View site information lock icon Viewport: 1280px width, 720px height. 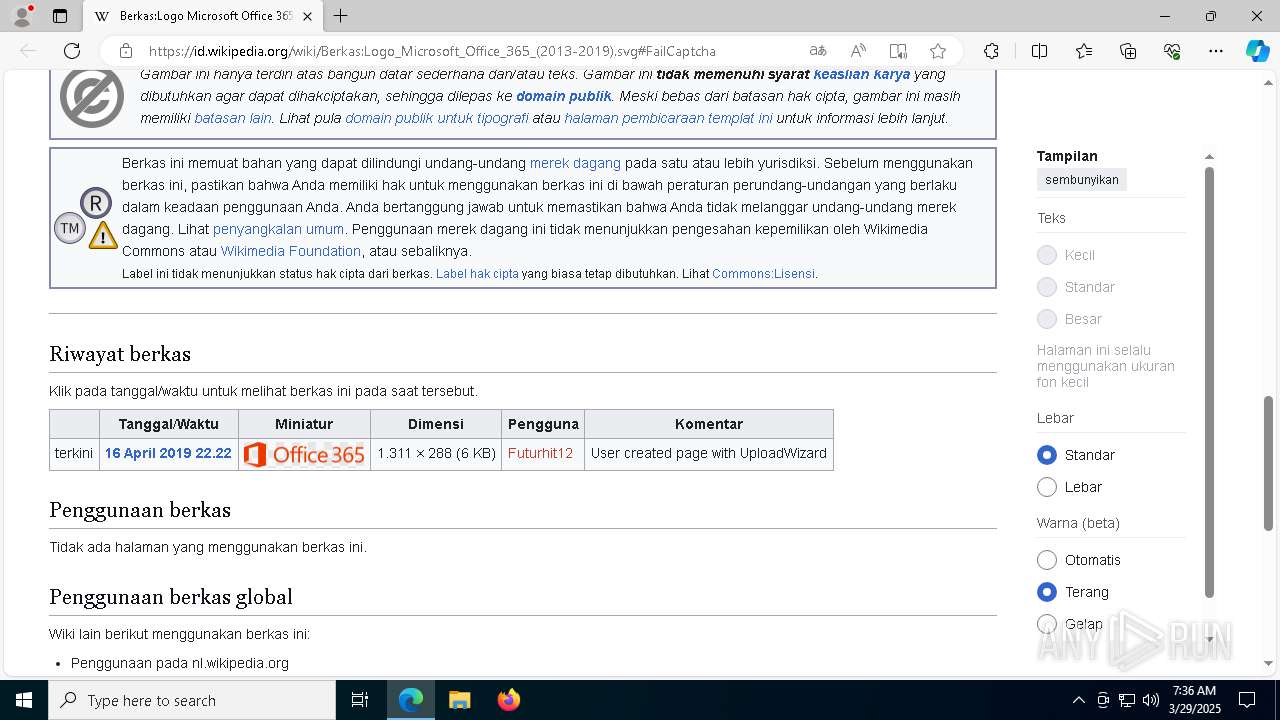(126, 51)
